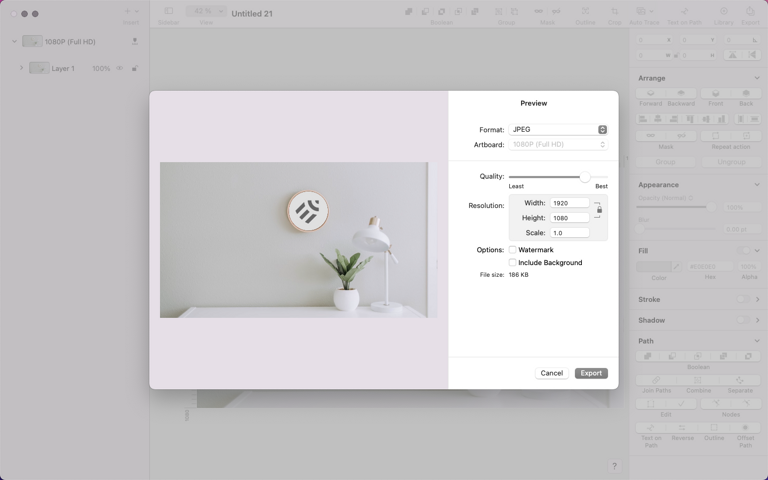The height and width of the screenshot is (480, 768).
Task: Expand the Stroke section chevron
Action: coord(757,299)
